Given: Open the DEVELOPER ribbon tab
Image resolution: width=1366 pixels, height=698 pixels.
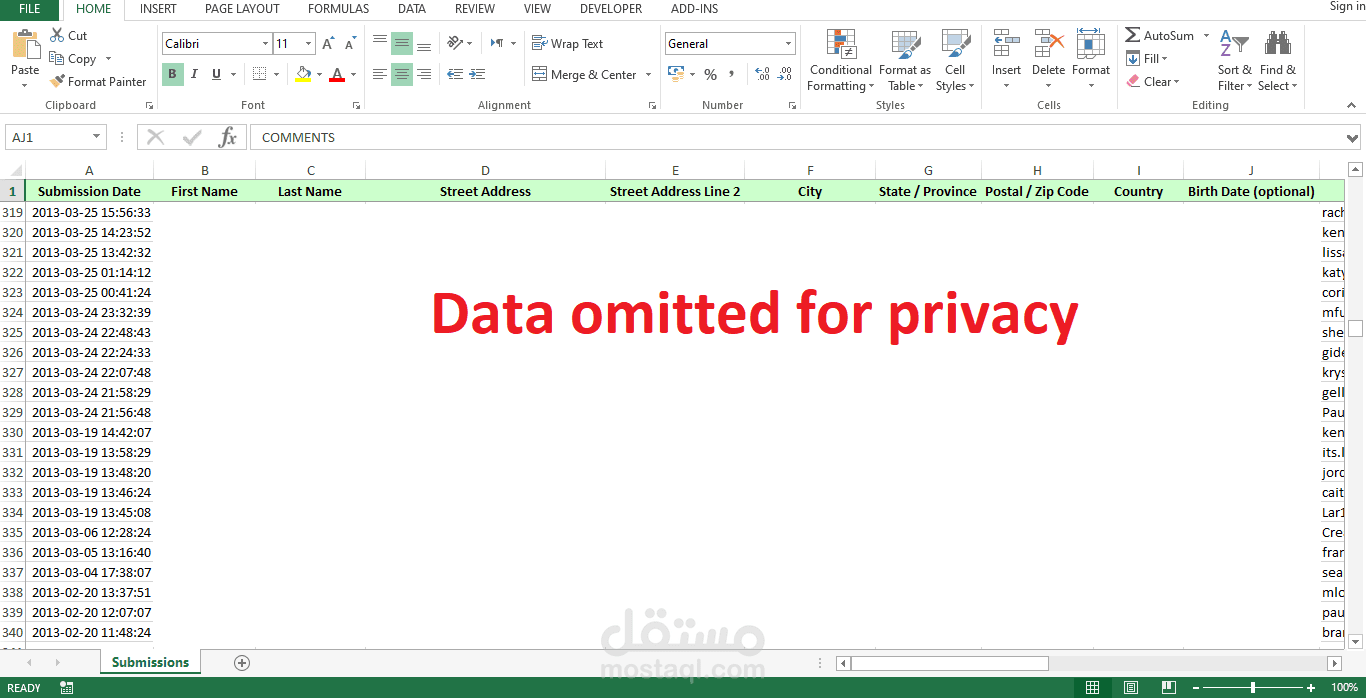Looking at the screenshot, I should coord(610,9).
